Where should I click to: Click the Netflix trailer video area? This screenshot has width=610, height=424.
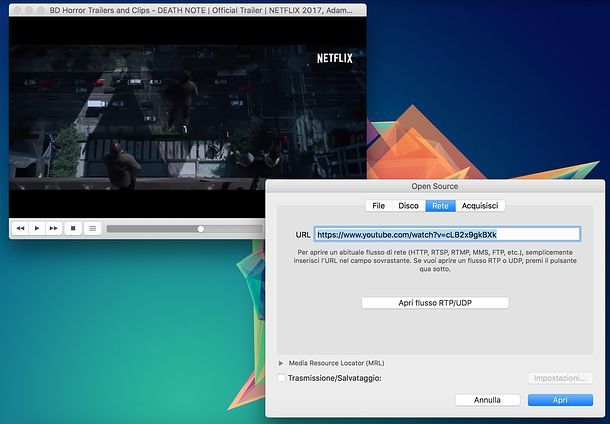tap(188, 117)
